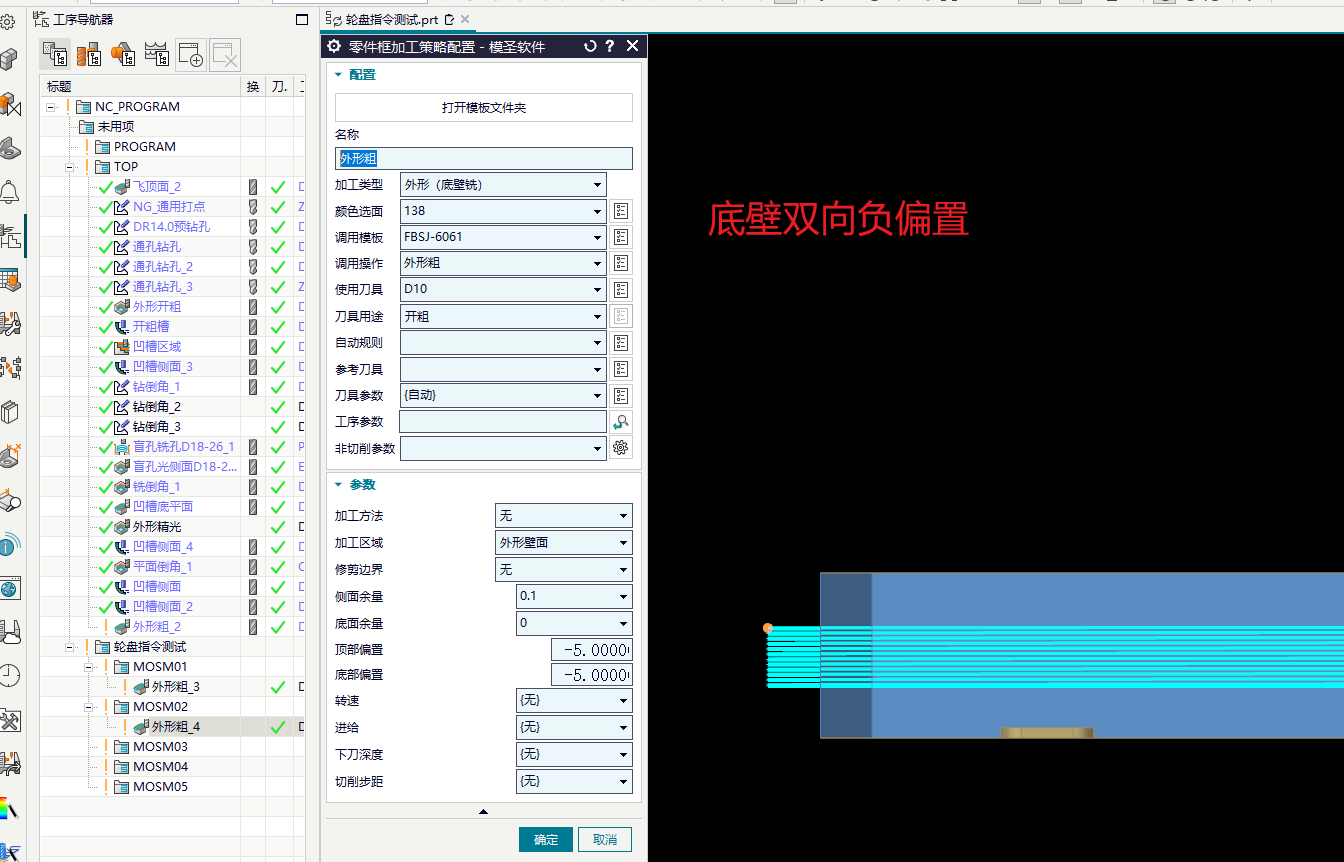Click the list icon beside 使用刀具 D10
Viewport: 1344px width, 862px height.
coord(621,290)
